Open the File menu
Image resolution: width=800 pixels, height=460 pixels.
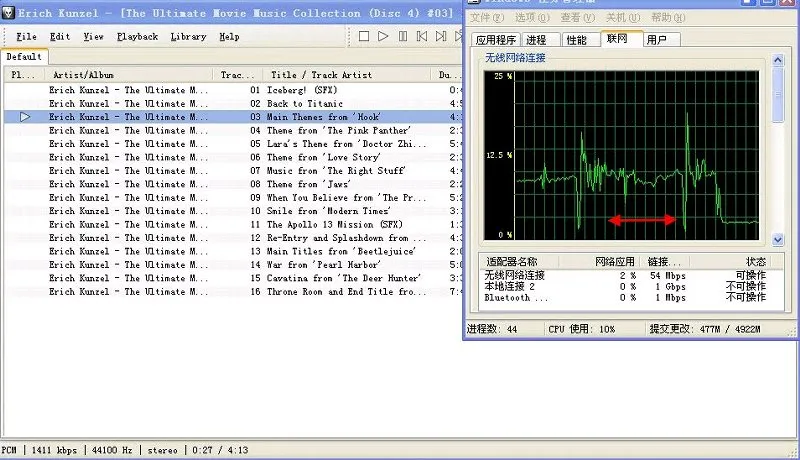(x=26, y=37)
